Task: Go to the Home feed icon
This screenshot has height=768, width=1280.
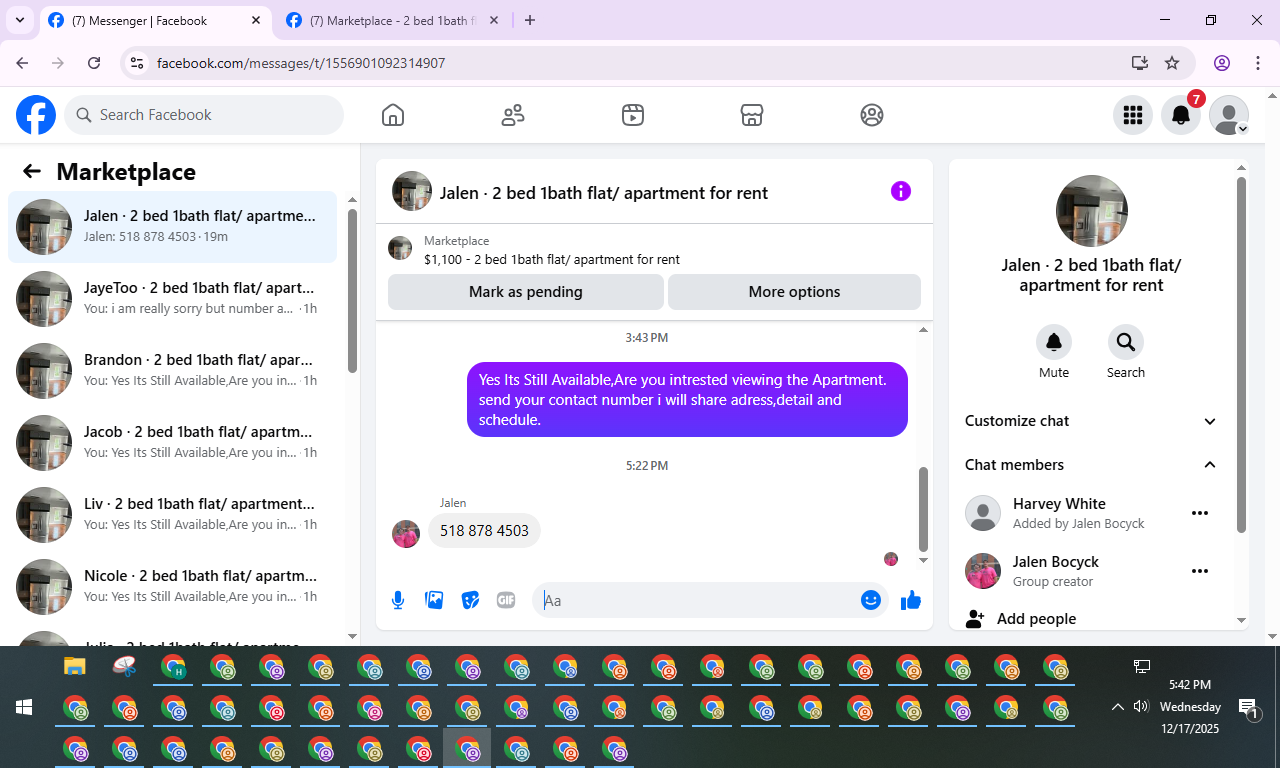Action: (393, 115)
